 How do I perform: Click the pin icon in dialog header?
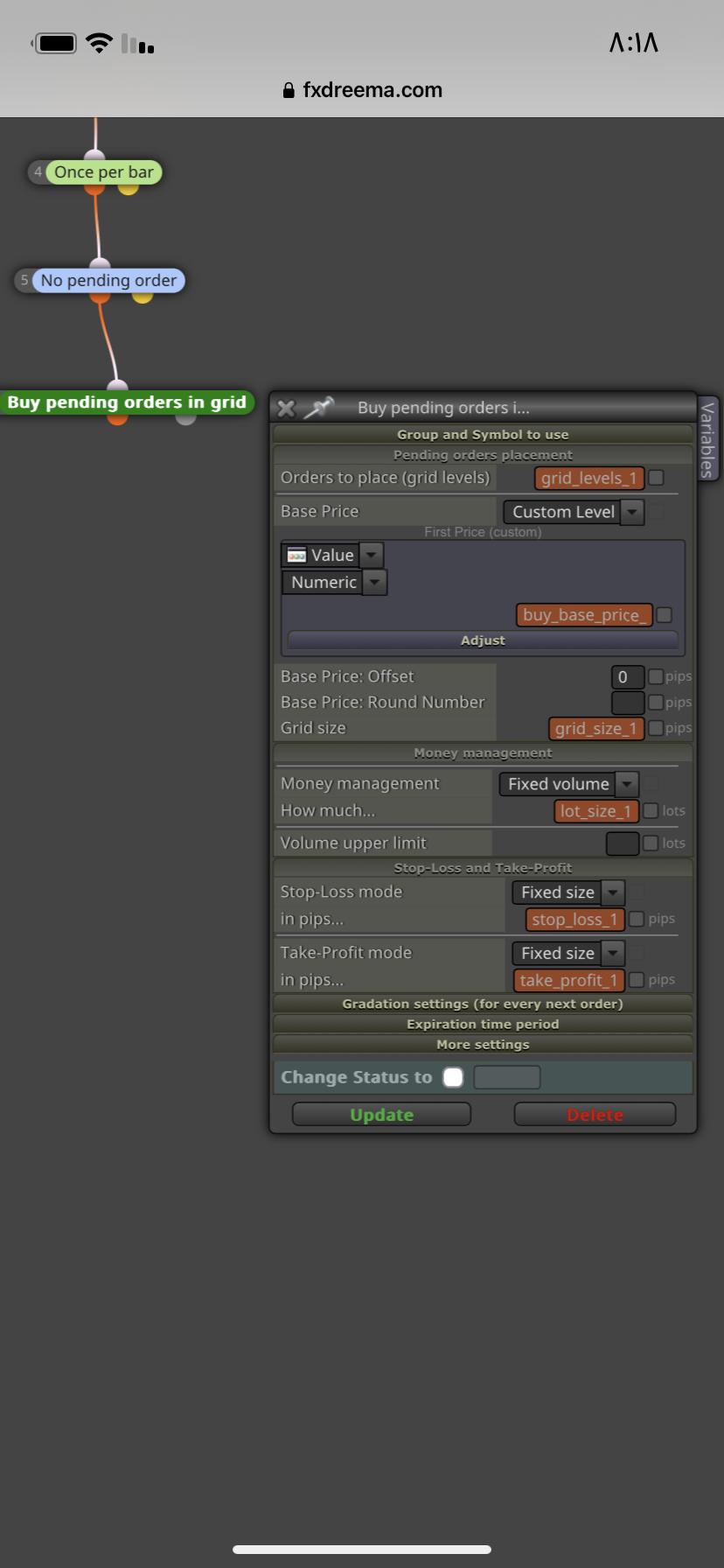coord(319,408)
